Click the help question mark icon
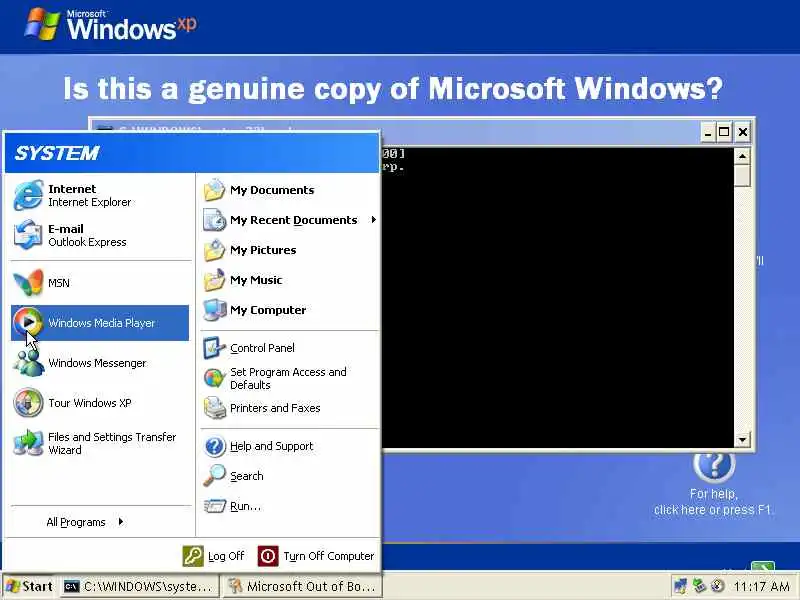 pos(714,466)
